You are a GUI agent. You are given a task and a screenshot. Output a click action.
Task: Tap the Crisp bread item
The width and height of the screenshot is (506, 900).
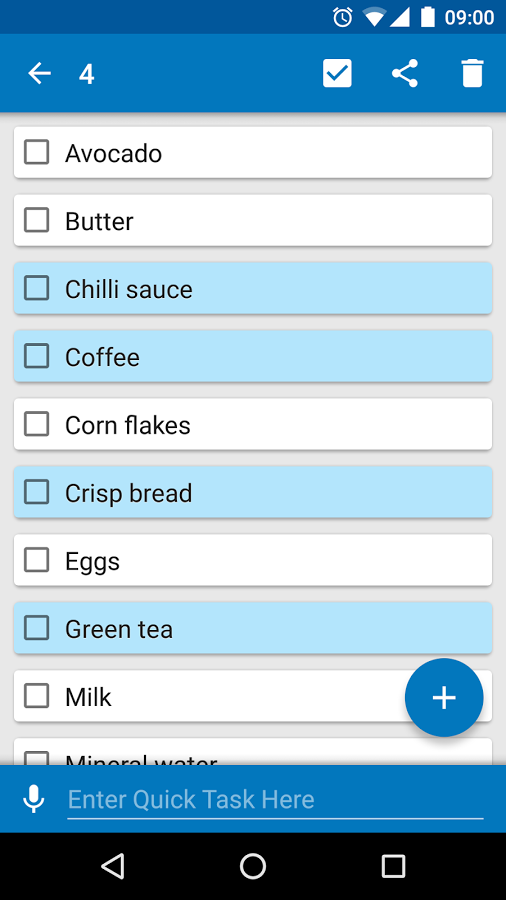(x=253, y=492)
